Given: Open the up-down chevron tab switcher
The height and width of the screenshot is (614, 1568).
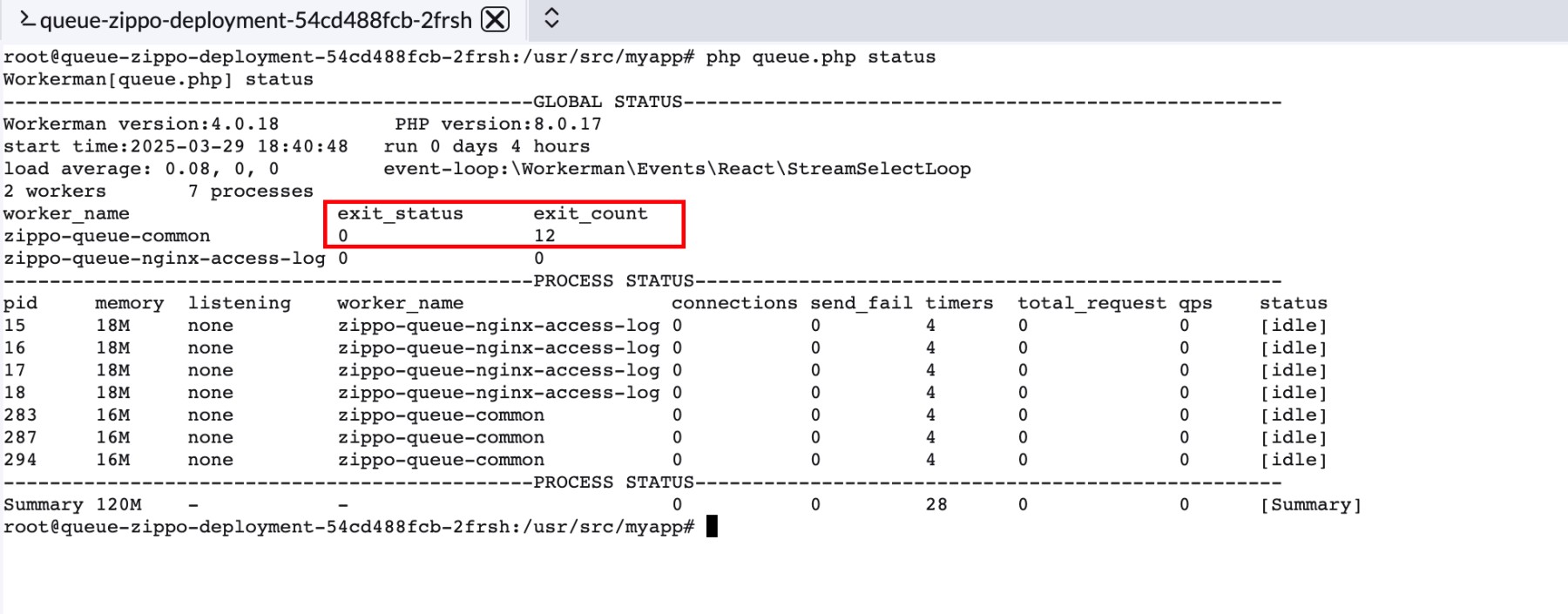Looking at the screenshot, I should (551, 18).
